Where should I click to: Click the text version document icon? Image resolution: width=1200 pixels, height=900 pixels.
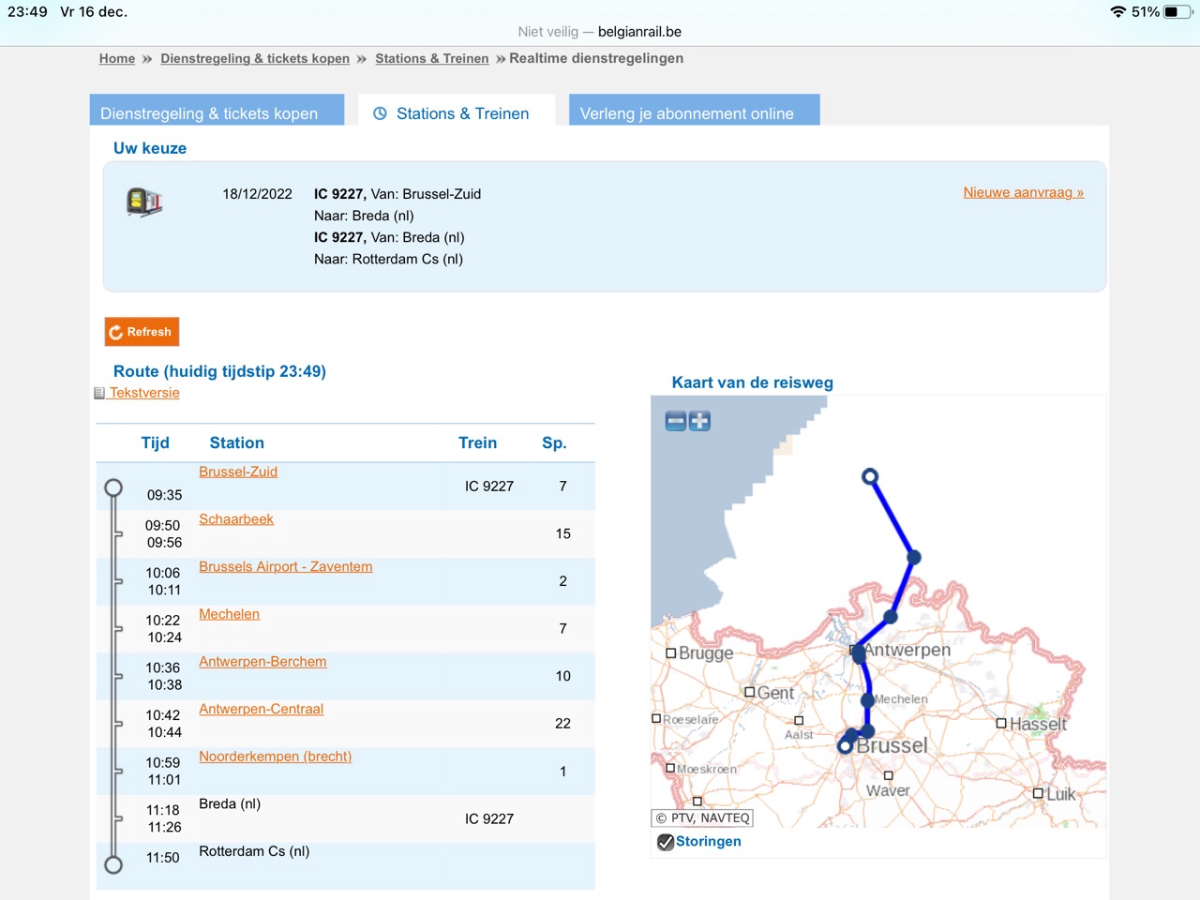[x=99, y=393]
